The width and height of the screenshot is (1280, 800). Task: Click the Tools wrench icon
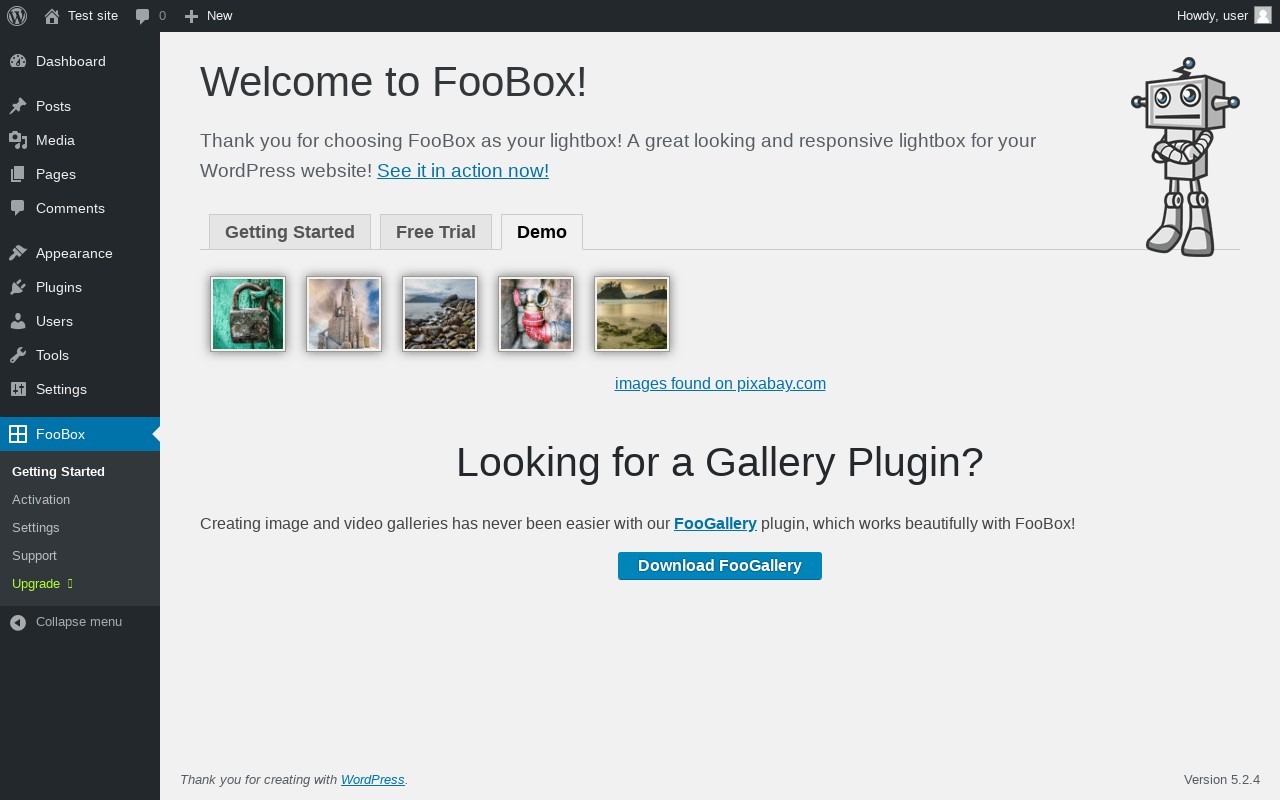tap(18, 355)
